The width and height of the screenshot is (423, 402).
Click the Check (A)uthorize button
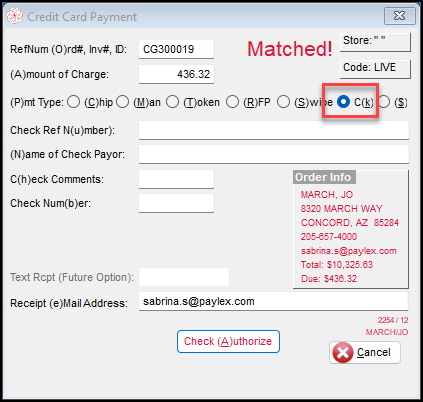(228, 341)
